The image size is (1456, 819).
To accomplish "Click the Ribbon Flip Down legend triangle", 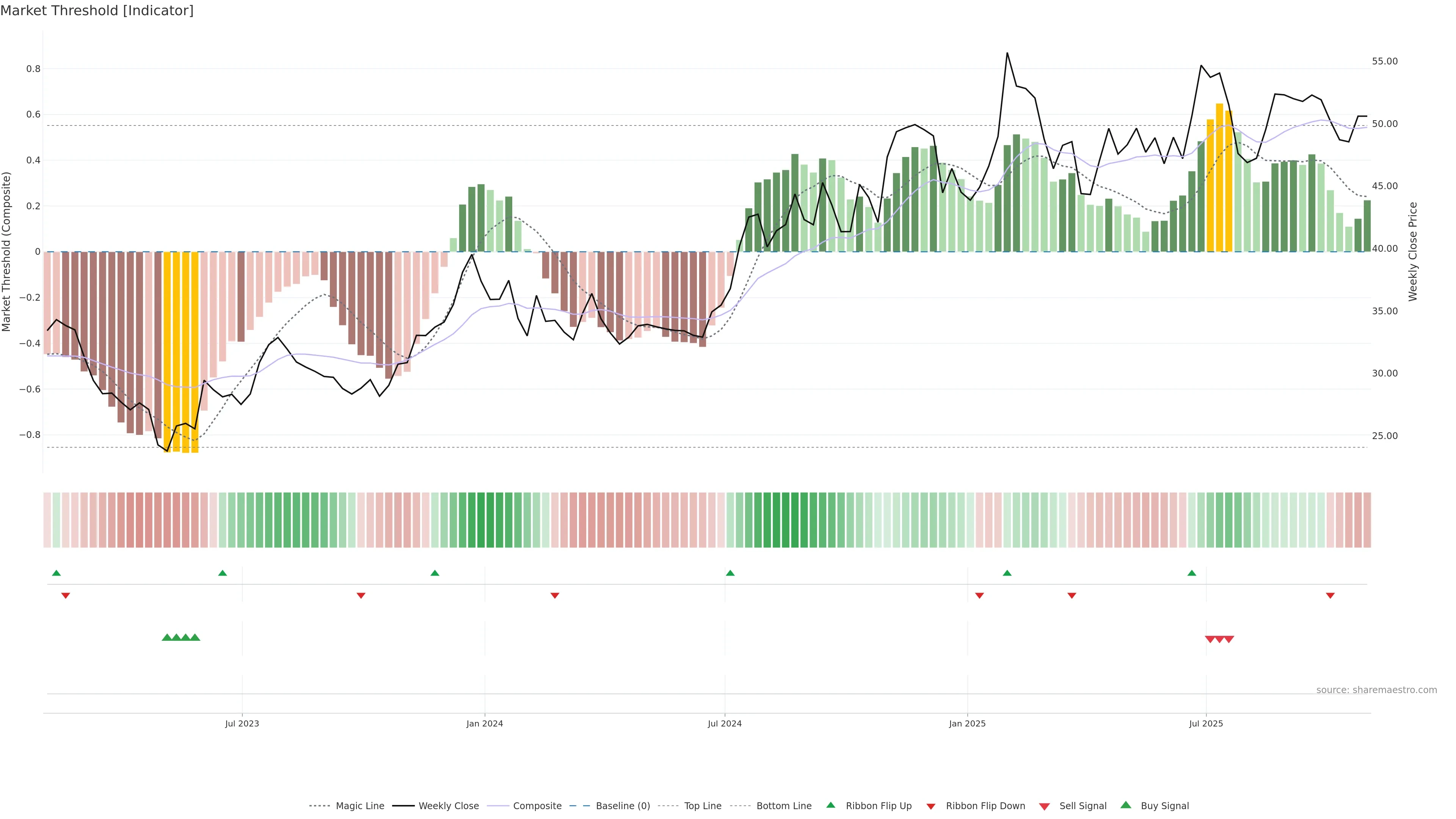I will pyautogui.click(x=931, y=806).
